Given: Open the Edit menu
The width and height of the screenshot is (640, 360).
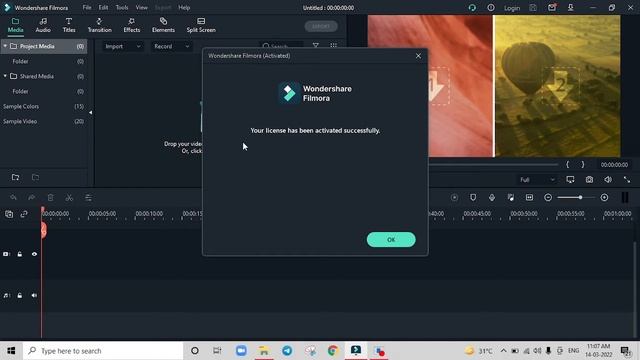Looking at the screenshot, I should (x=103, y=7).
